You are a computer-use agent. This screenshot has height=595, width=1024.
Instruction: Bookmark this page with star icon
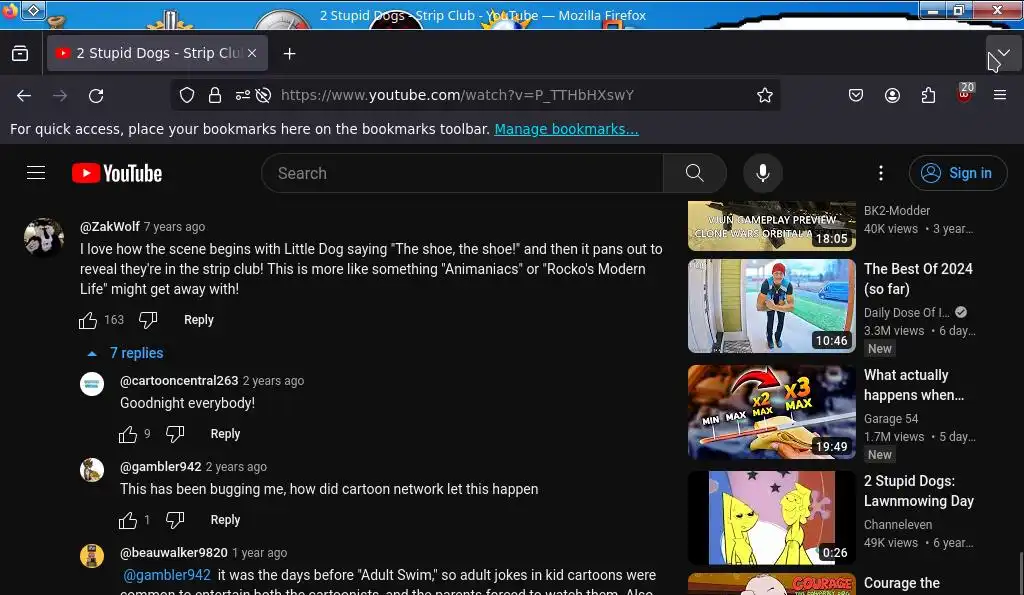click(765, 95)
